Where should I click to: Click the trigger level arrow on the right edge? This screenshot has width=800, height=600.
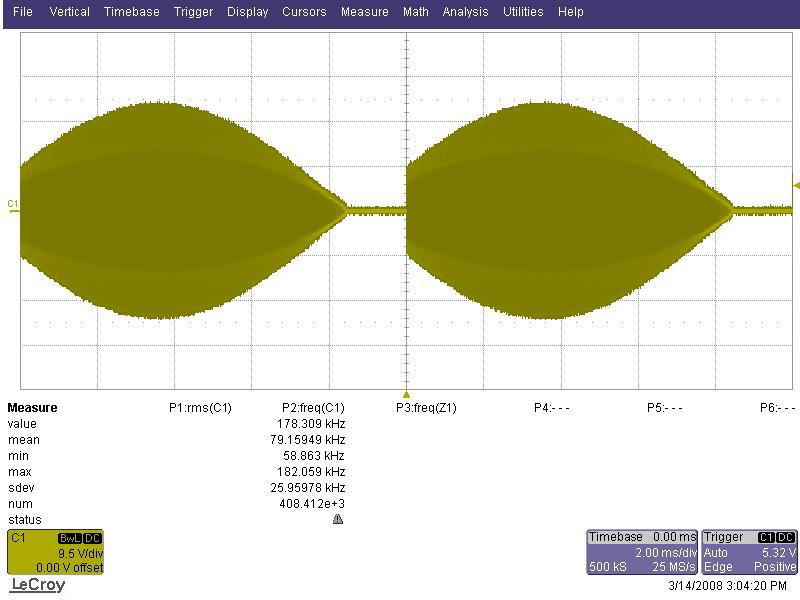click(796, 186)
